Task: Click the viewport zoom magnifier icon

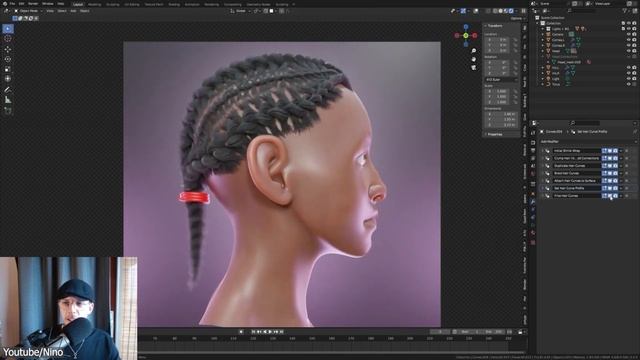Action: (473, 51)
